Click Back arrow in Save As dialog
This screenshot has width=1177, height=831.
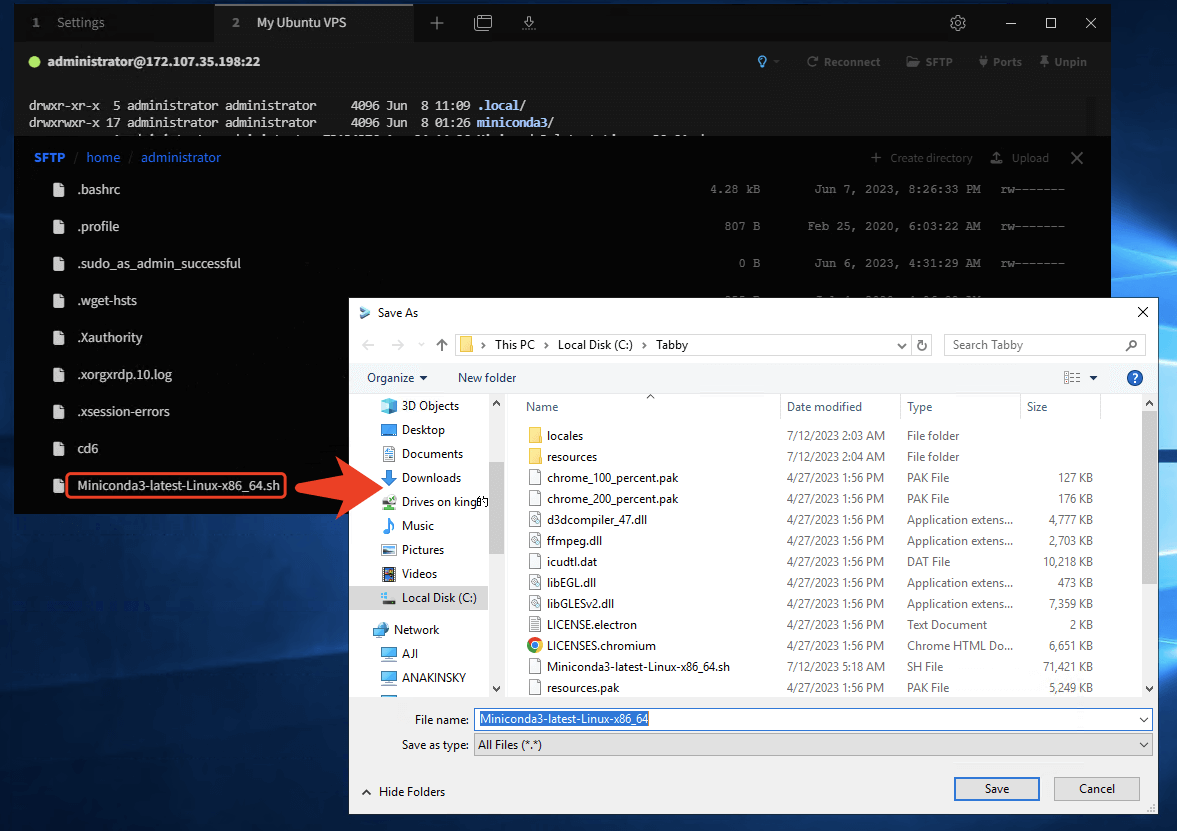[368, 345]
